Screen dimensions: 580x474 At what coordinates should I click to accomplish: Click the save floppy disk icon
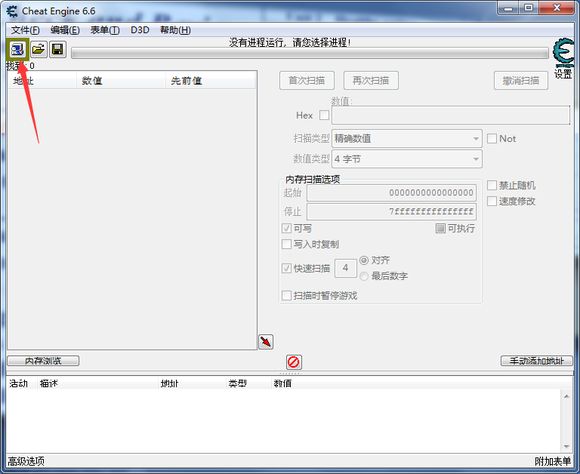pyautogui.click(x=58, y=49)
